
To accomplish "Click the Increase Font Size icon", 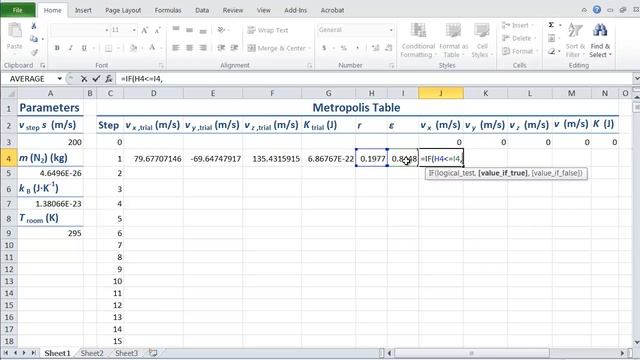I will point(144,30).
